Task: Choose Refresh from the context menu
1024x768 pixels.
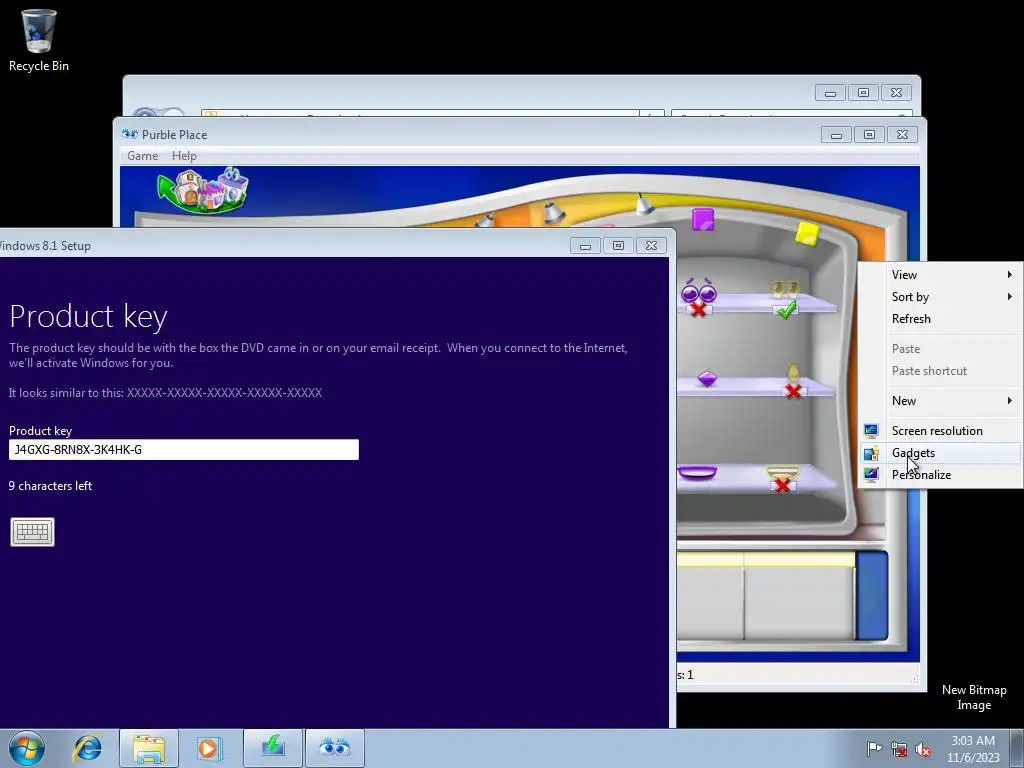Action: tap(940, 319)
